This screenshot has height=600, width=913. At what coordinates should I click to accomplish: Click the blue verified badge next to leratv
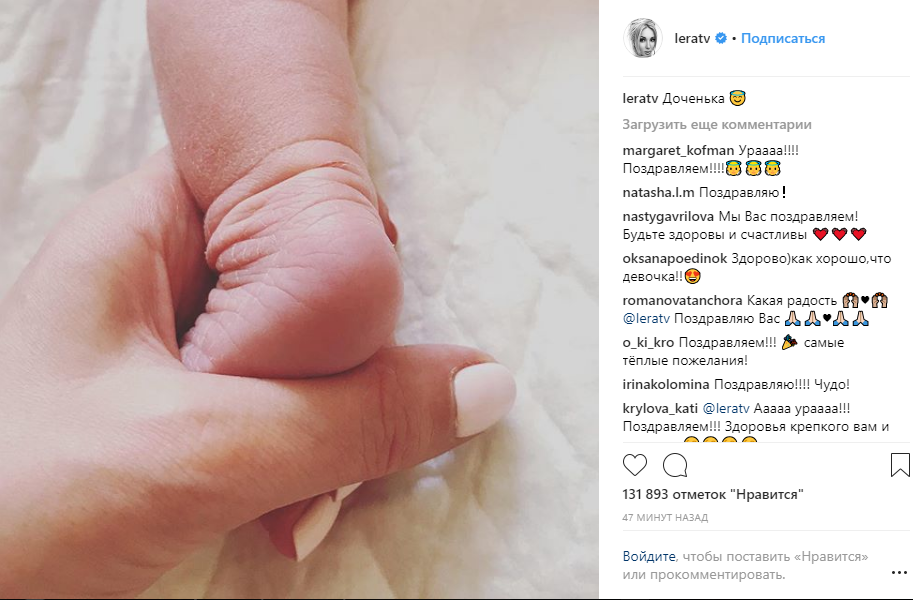coord(721,38)
